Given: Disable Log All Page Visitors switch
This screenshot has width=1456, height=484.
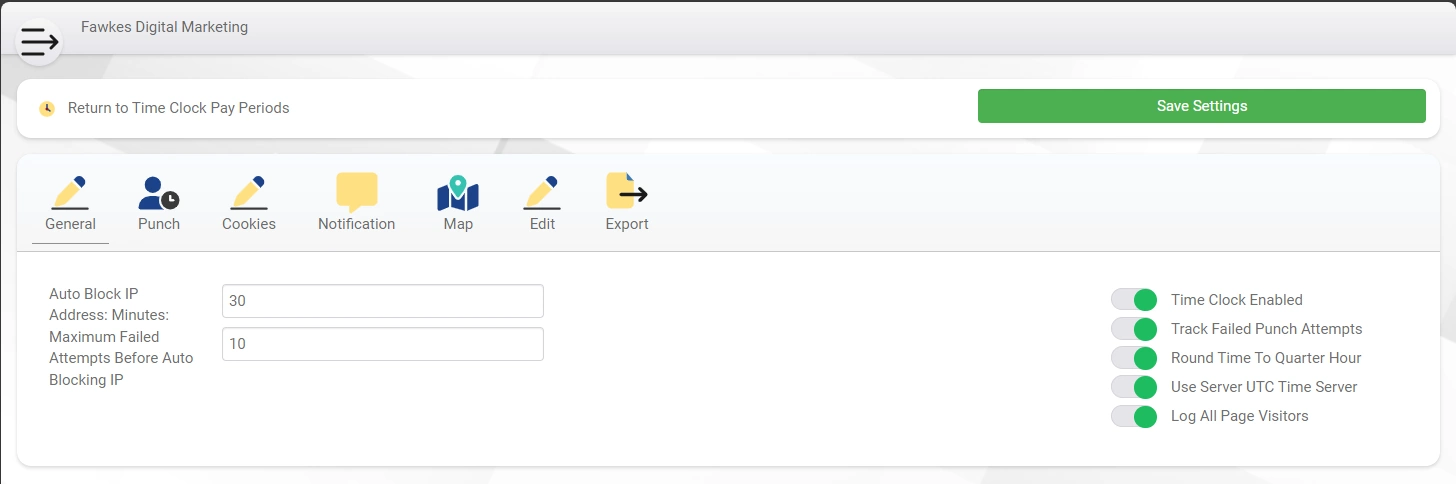Looking at the screenshot, I should pyautogui.click(x=1134, y=416).
